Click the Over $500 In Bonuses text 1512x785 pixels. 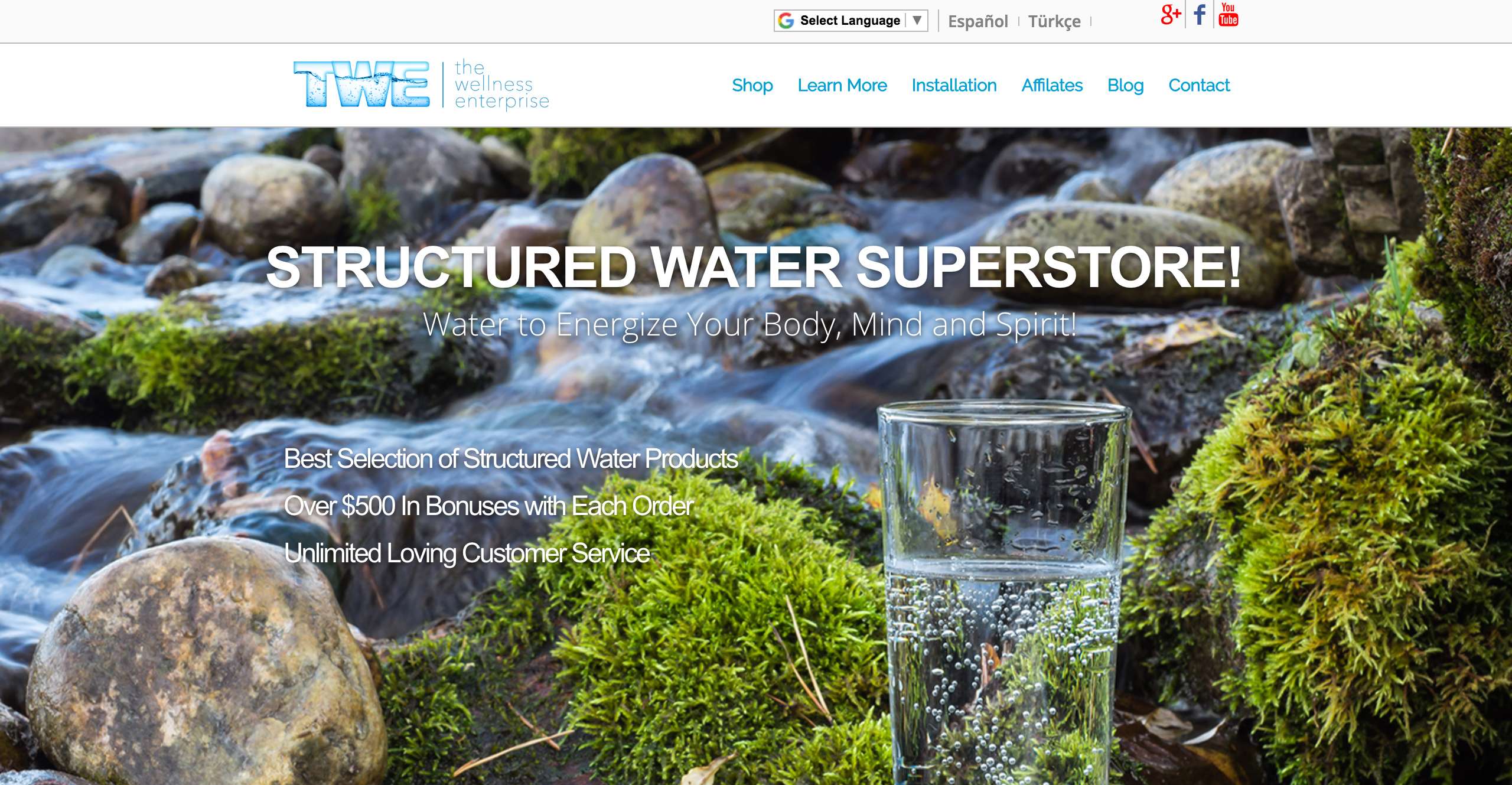488,506
